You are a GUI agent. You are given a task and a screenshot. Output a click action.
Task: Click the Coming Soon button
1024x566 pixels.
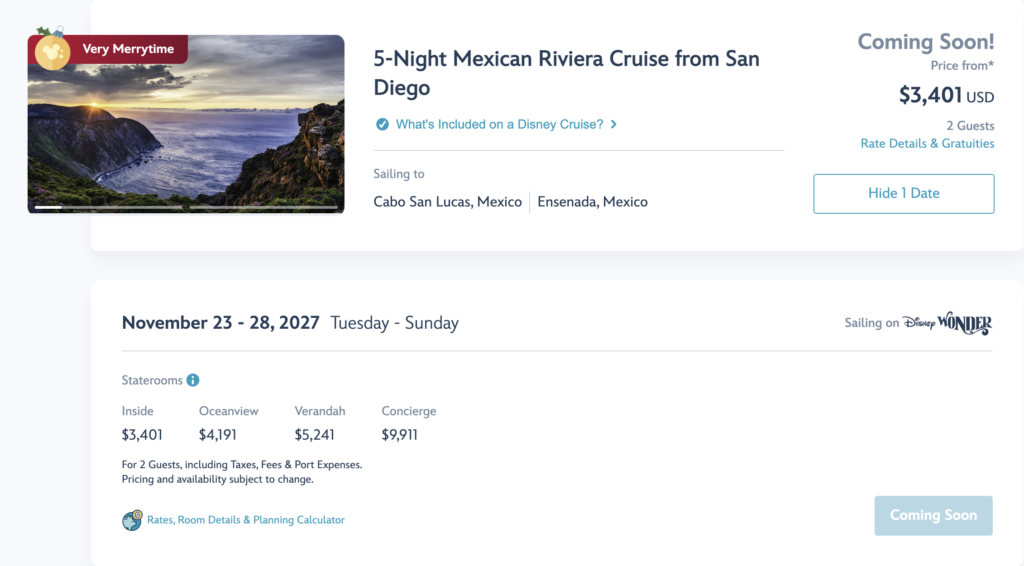point(933,515)
